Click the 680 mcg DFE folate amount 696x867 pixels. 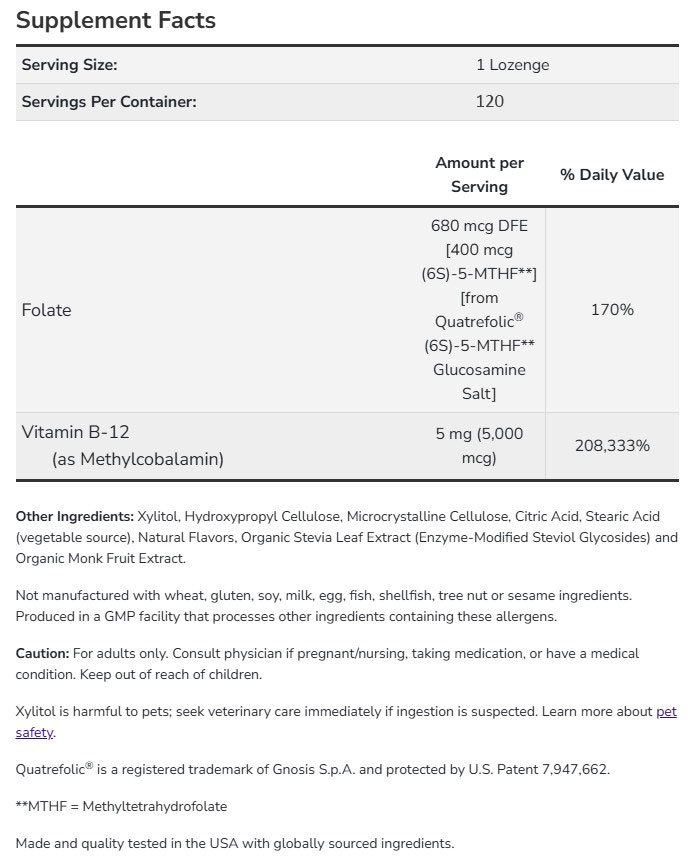point(479,226)
